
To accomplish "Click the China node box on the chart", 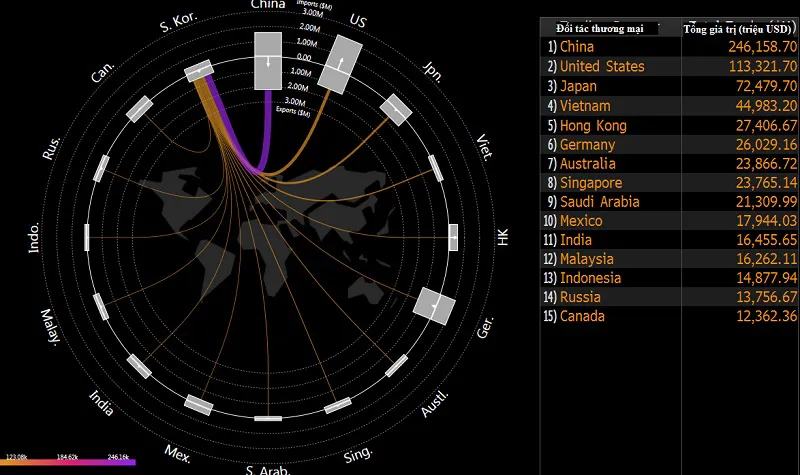I will (268, 61).
